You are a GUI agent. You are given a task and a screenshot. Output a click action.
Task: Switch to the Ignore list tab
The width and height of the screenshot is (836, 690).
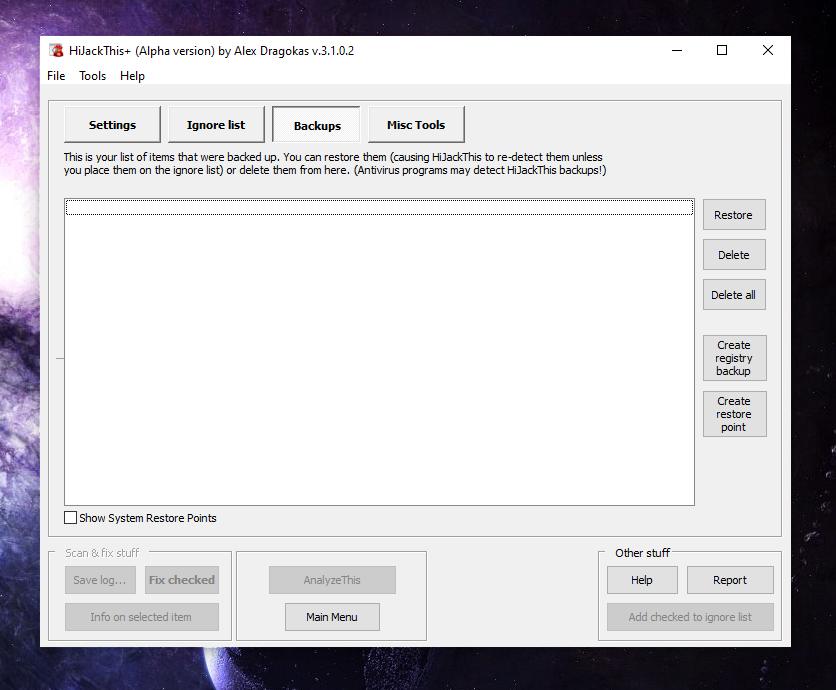click(x=216, y=125)
